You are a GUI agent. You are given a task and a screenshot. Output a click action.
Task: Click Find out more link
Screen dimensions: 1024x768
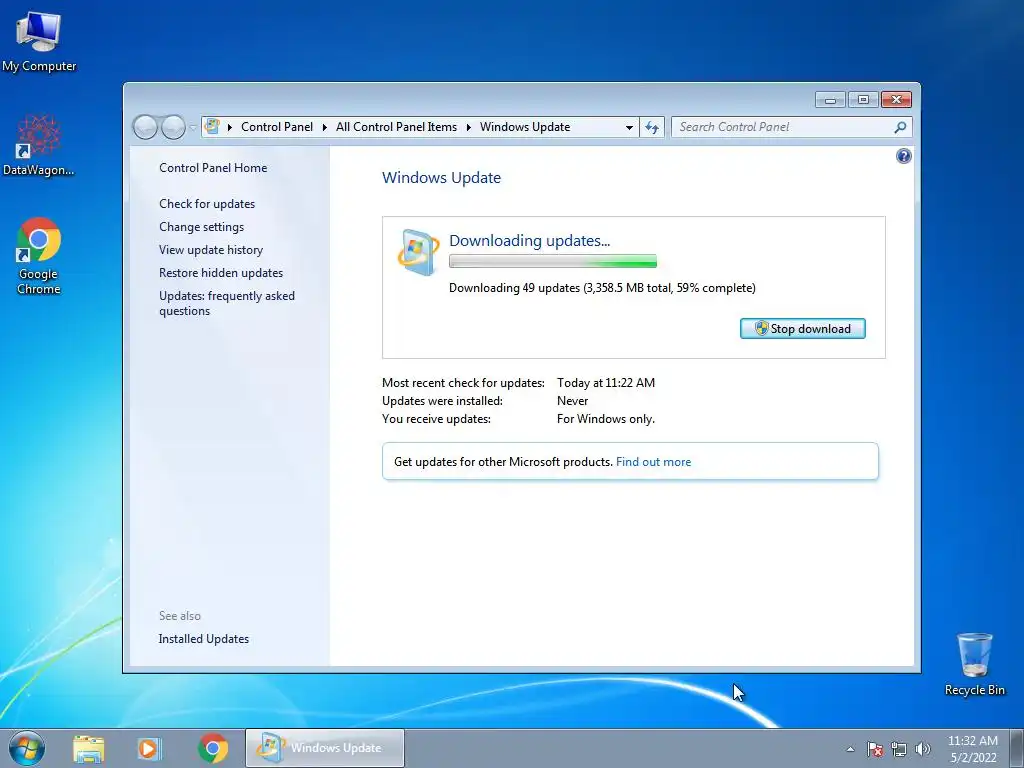pos(653,462)
